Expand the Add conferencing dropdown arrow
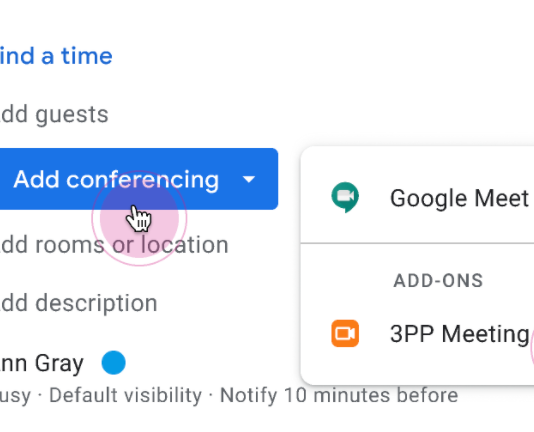The image size is (534, 432). 249,179
